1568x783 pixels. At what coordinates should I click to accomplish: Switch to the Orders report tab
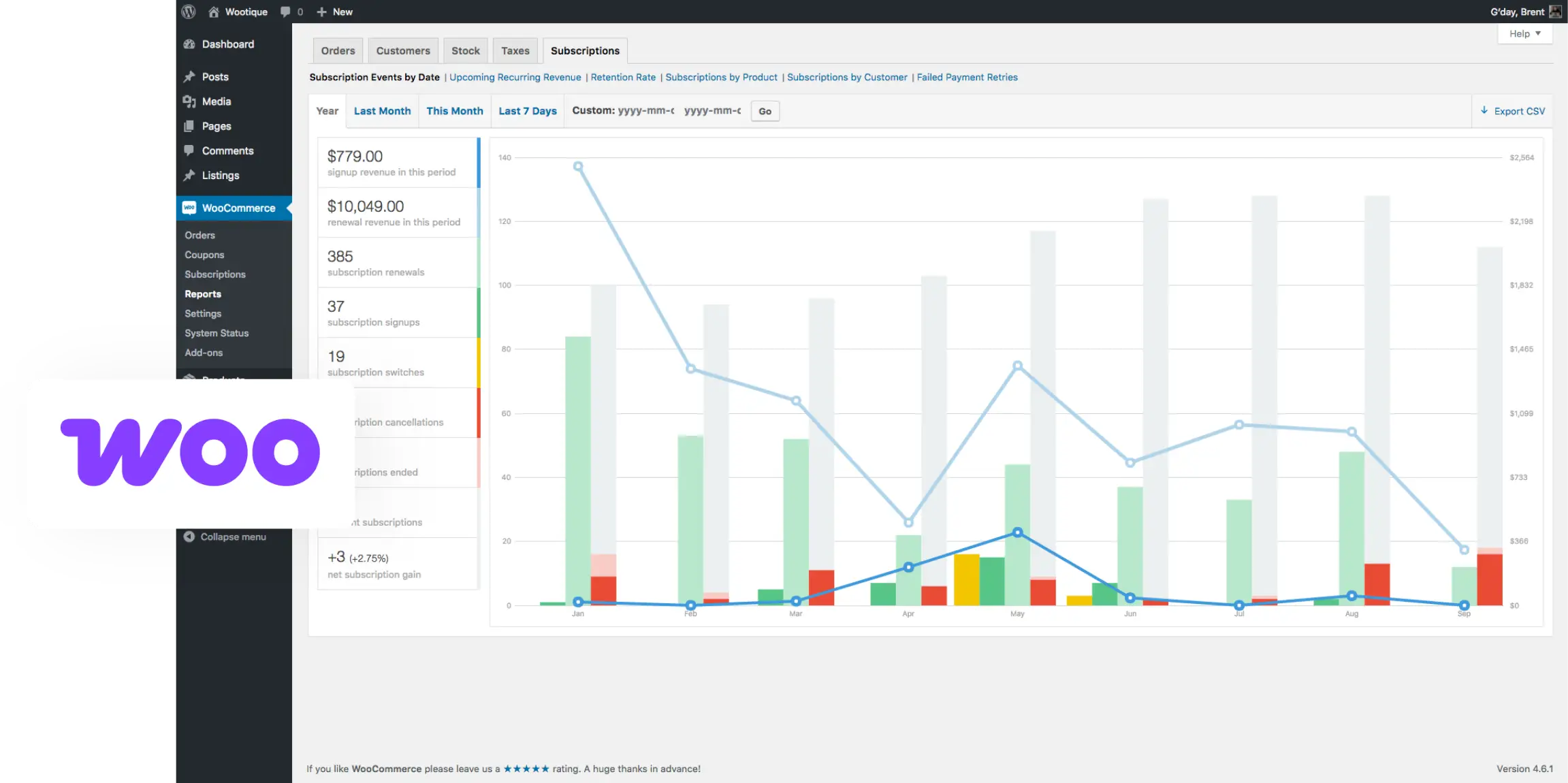tap(338, 50)
